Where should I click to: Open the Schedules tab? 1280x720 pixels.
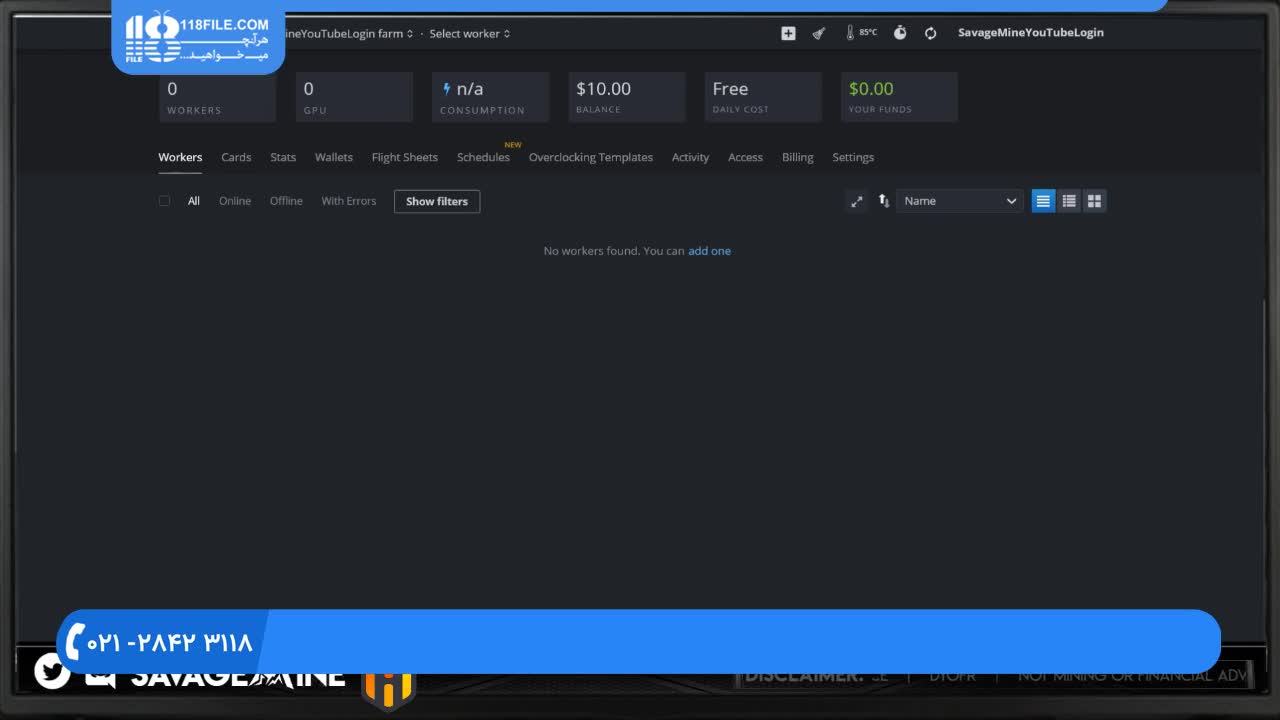483,157
